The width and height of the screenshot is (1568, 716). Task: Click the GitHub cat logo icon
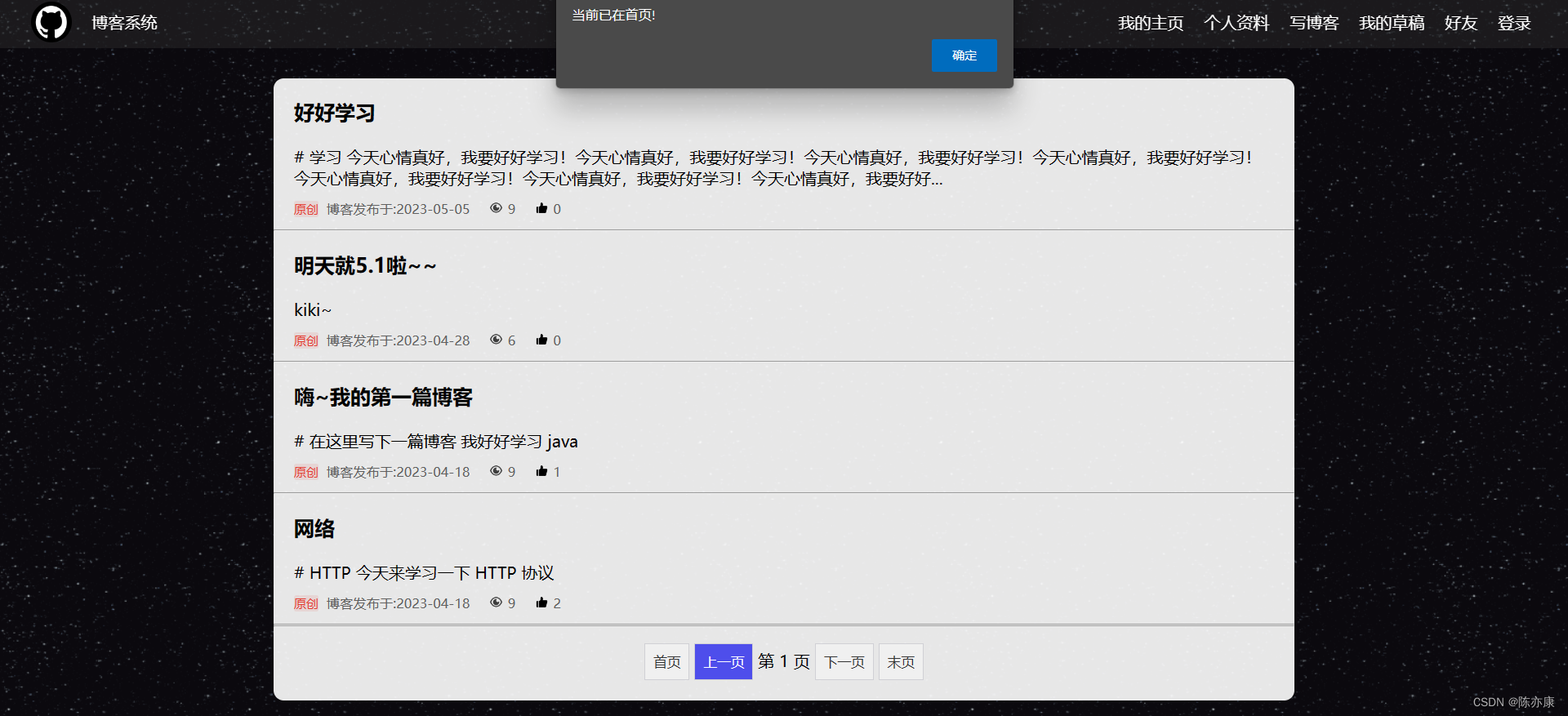(51, 22)
